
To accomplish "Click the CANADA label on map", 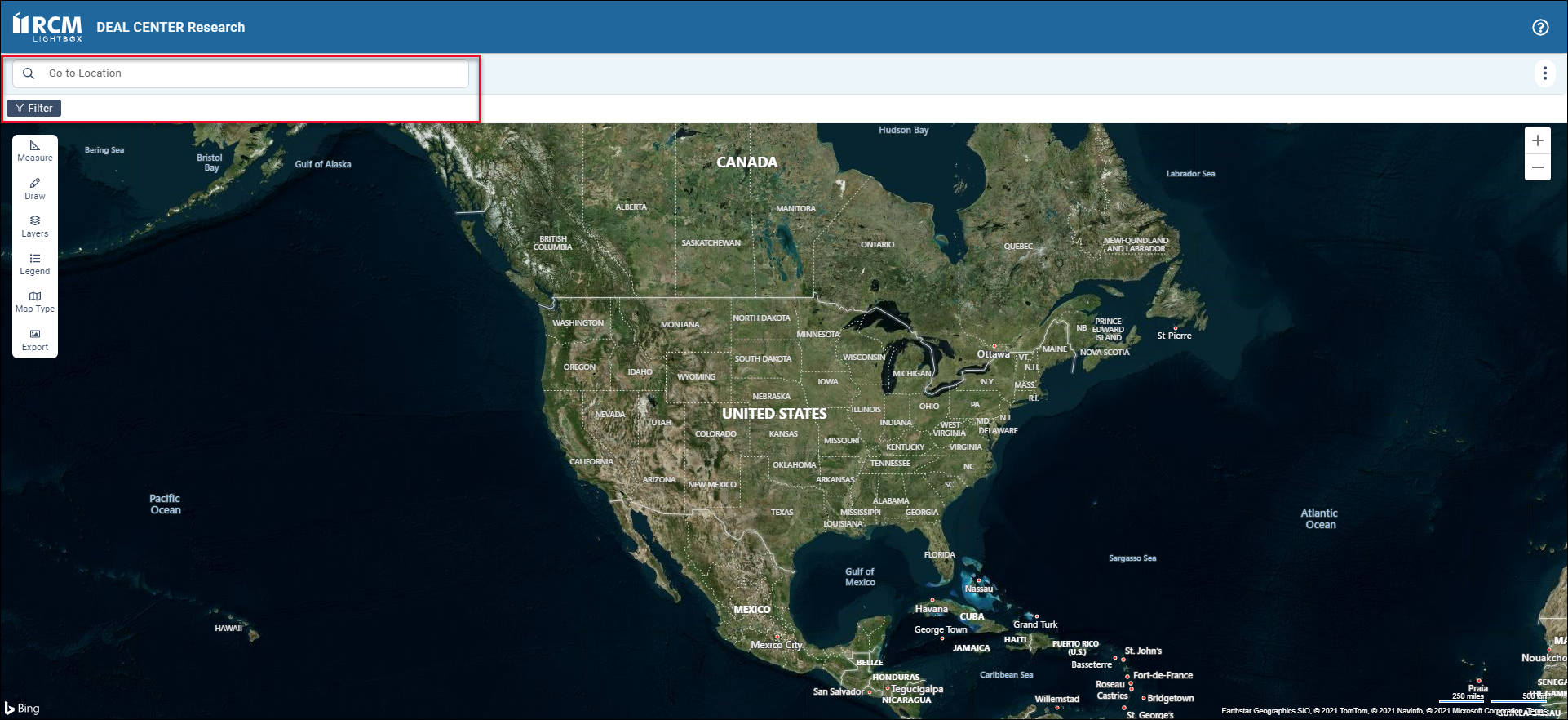I will 746,162.
